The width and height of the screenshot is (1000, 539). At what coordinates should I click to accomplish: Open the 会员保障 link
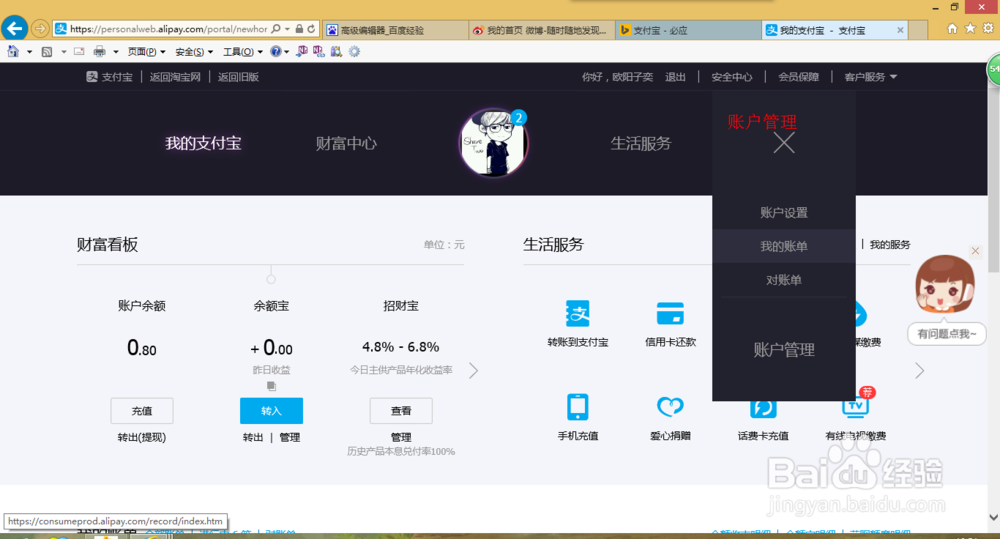point(798,77)
